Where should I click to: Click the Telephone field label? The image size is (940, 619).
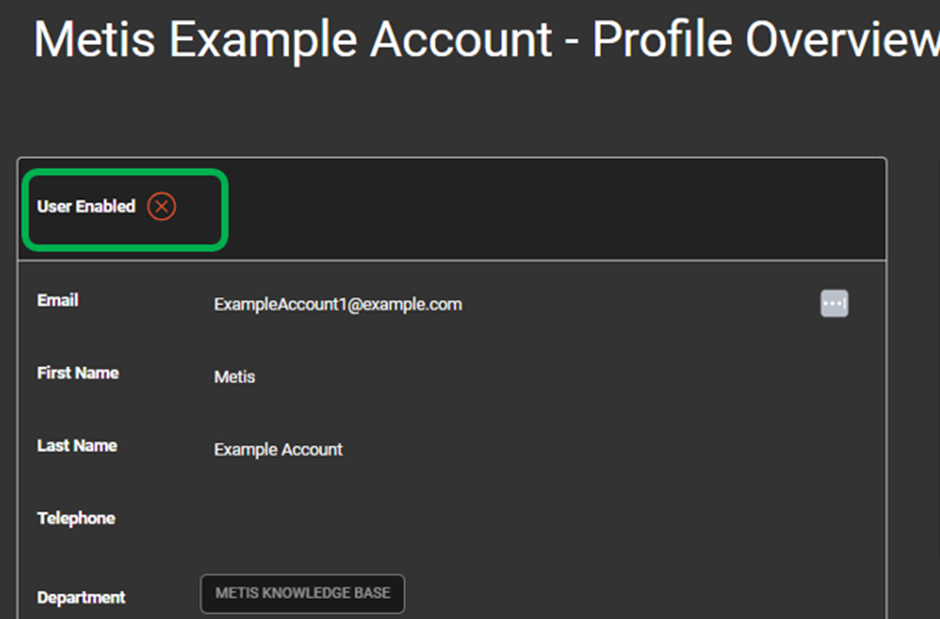pyautogui.click(x=76, y=518)
